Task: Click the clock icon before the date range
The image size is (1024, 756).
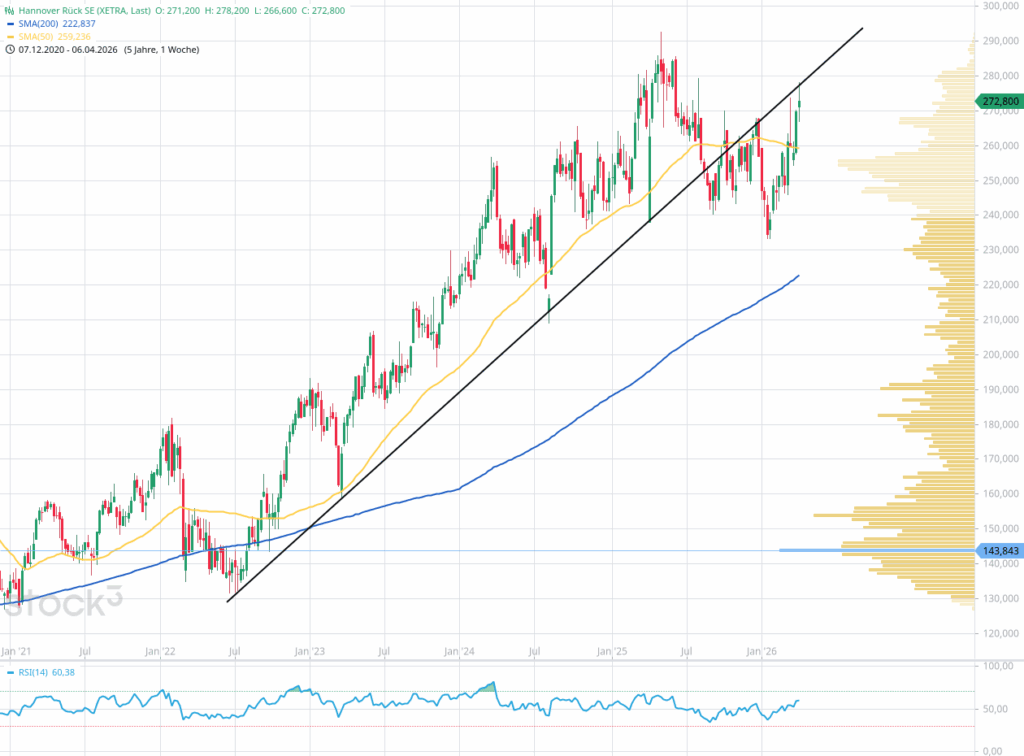Action: tap(10, 49)
